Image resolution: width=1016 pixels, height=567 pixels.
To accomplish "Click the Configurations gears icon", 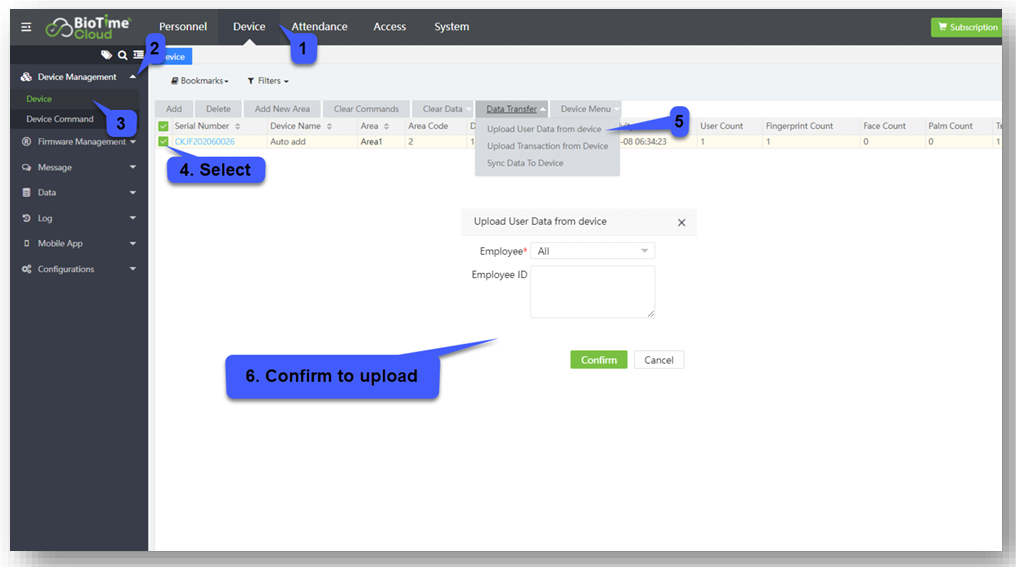I will pyautogui.click(x=27, y=269).
